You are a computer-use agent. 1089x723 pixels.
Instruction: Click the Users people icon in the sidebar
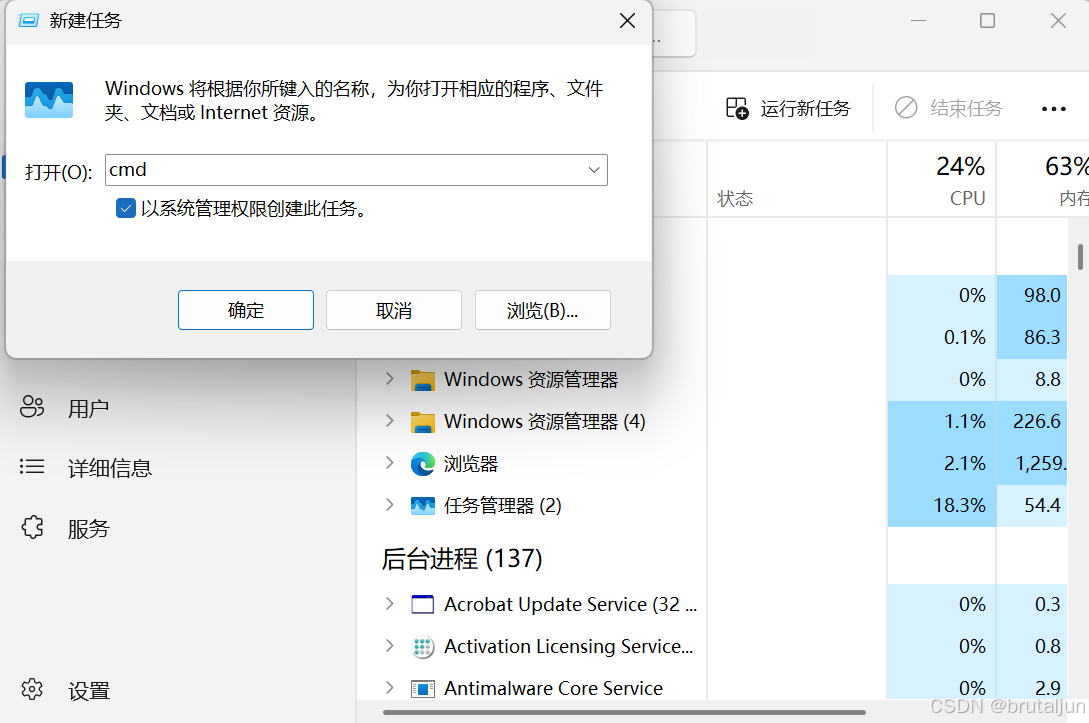tap(32, 407)
